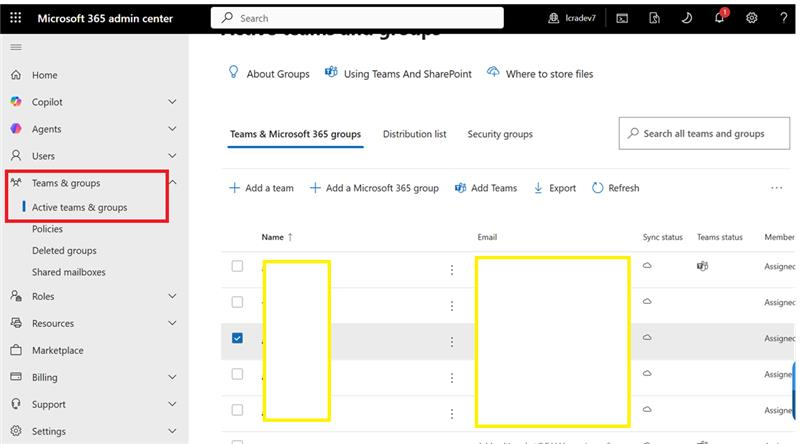Open the three-dot menu of selected row

pos(452,342)
